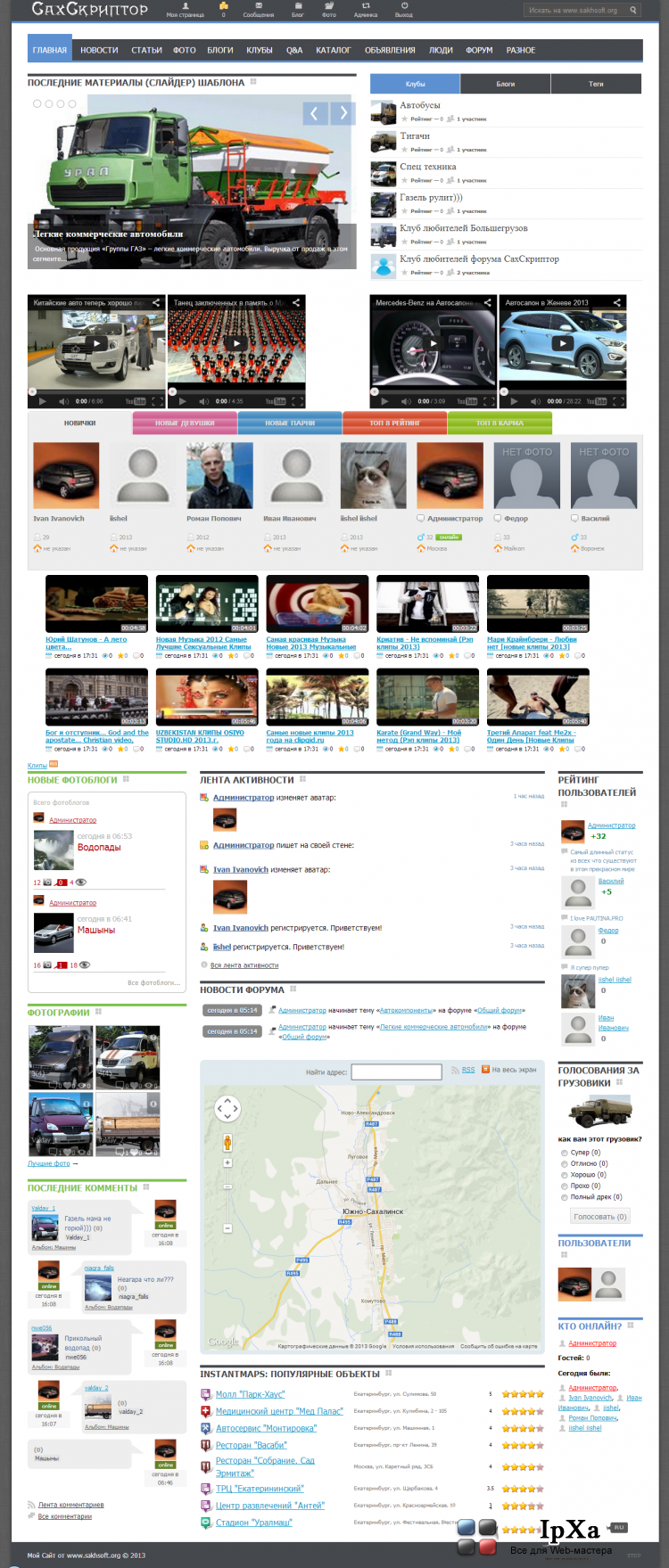Go back with slider left arrow

(315, 113)
